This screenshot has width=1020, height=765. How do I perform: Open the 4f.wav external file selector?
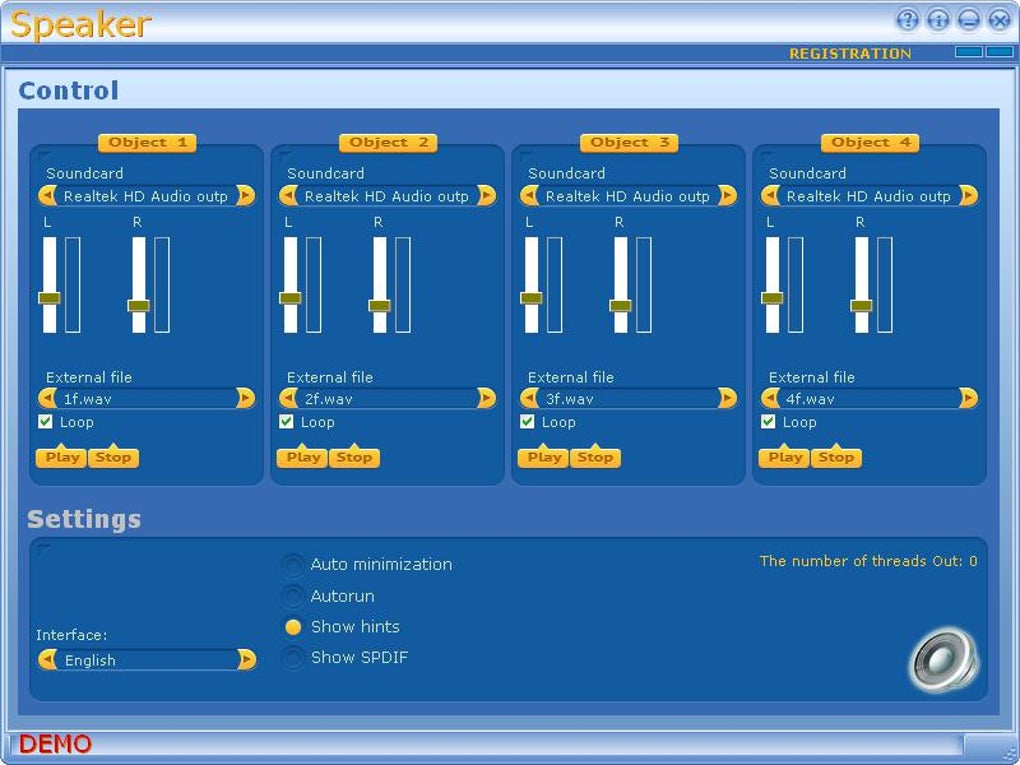869,398
